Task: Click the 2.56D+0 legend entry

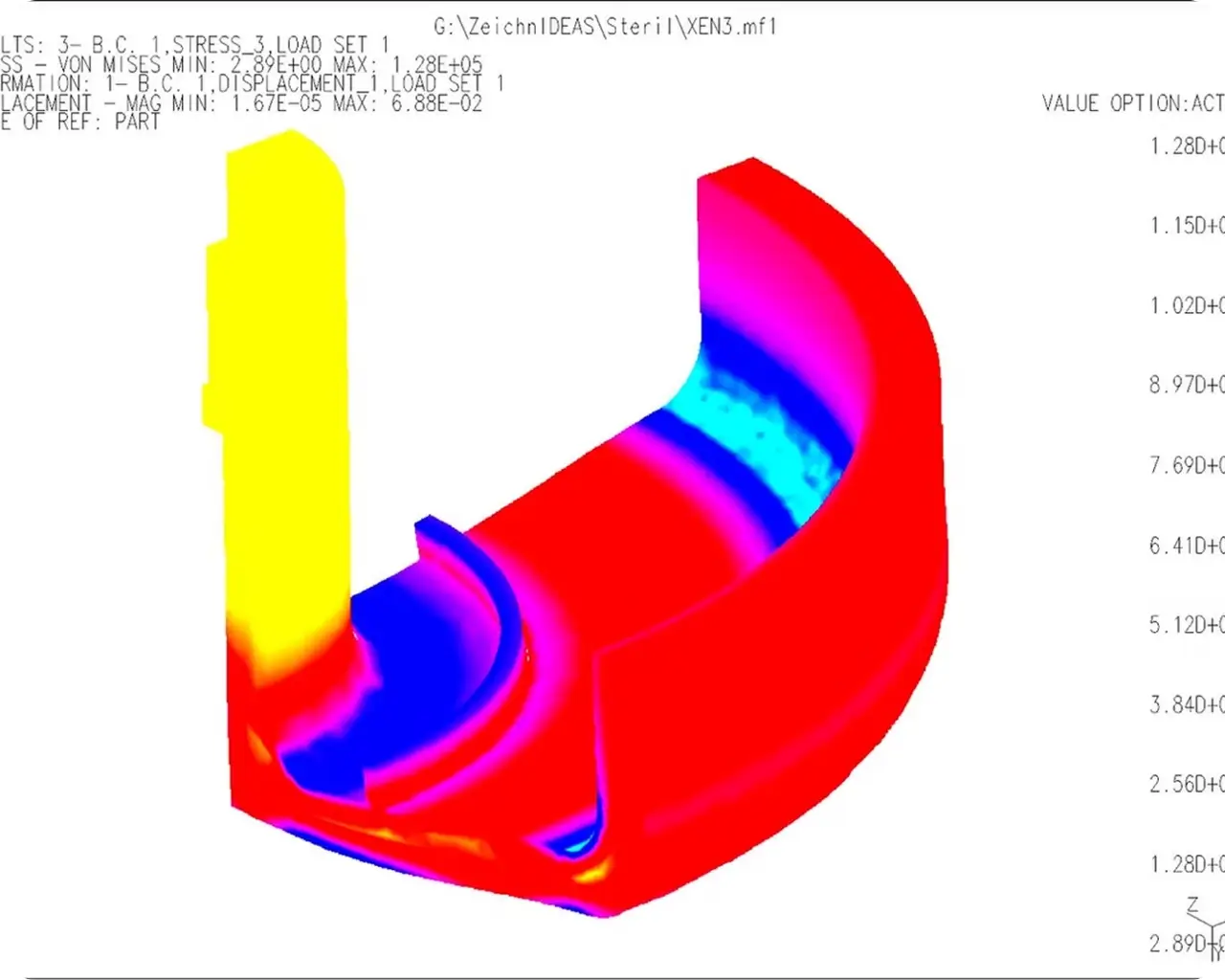Action: (1186, 784)
